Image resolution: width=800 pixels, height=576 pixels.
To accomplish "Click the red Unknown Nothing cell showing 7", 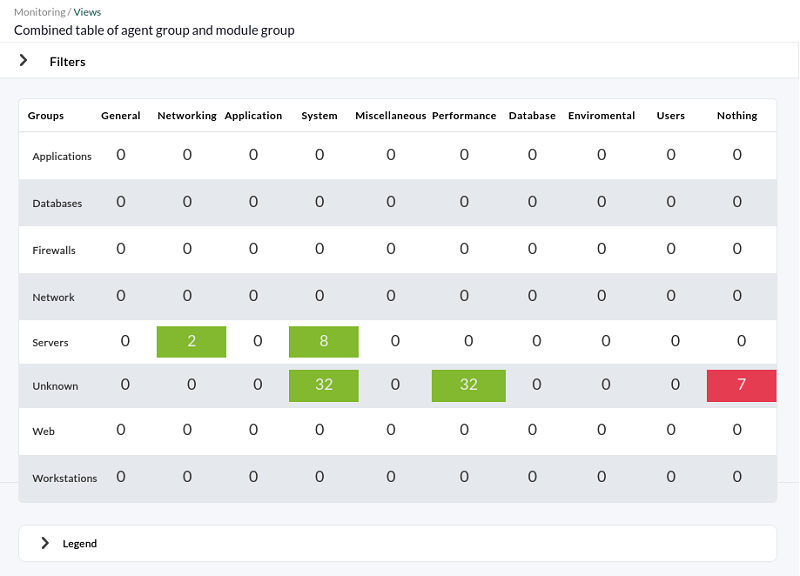I will click(741, 386).
